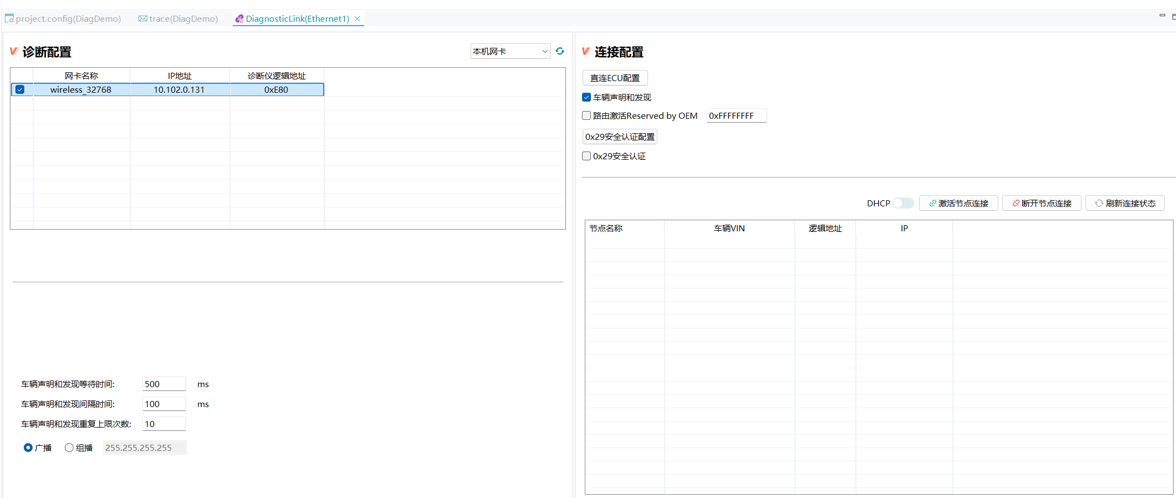Click the 连接配置 section collapse arrow icon

tap(586, 52)
